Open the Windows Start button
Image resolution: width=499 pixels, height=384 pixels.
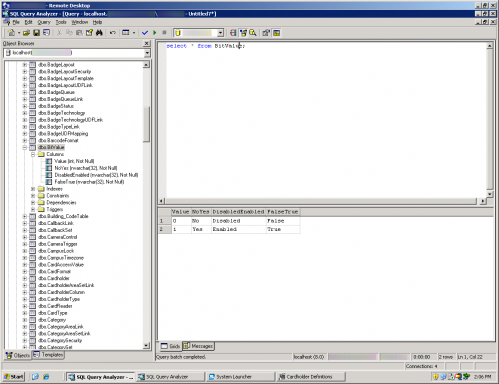point(14,377)
